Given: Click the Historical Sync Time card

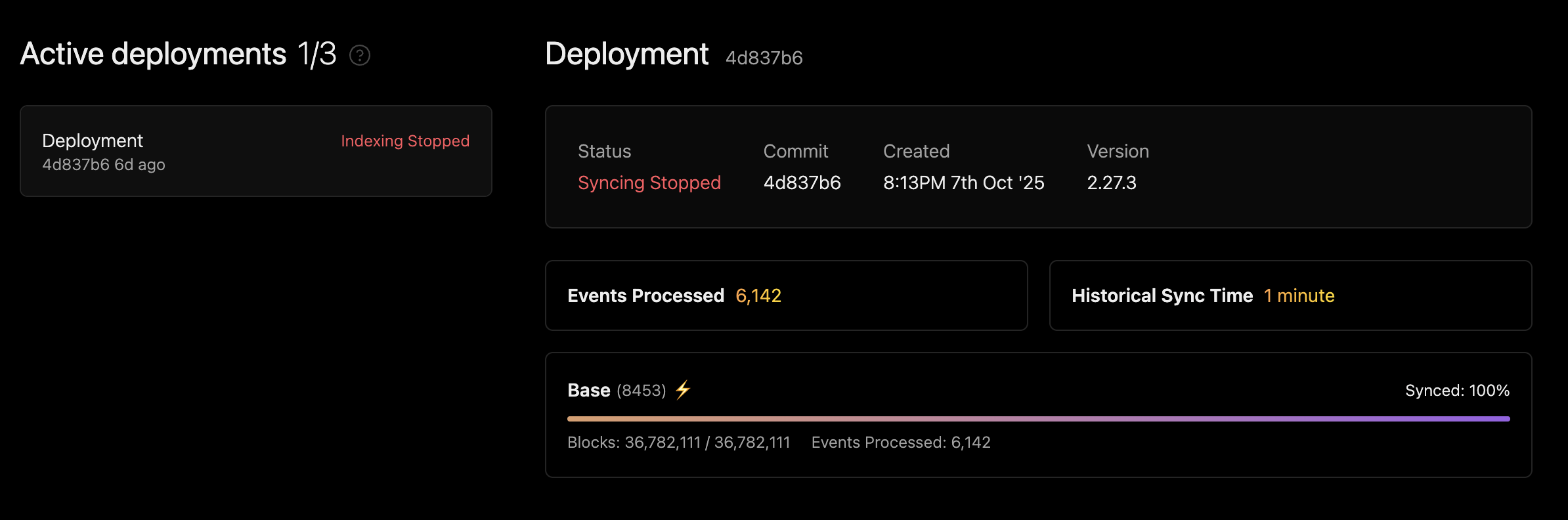Looking at the screenshot, I should click(x=1290, y=295).
